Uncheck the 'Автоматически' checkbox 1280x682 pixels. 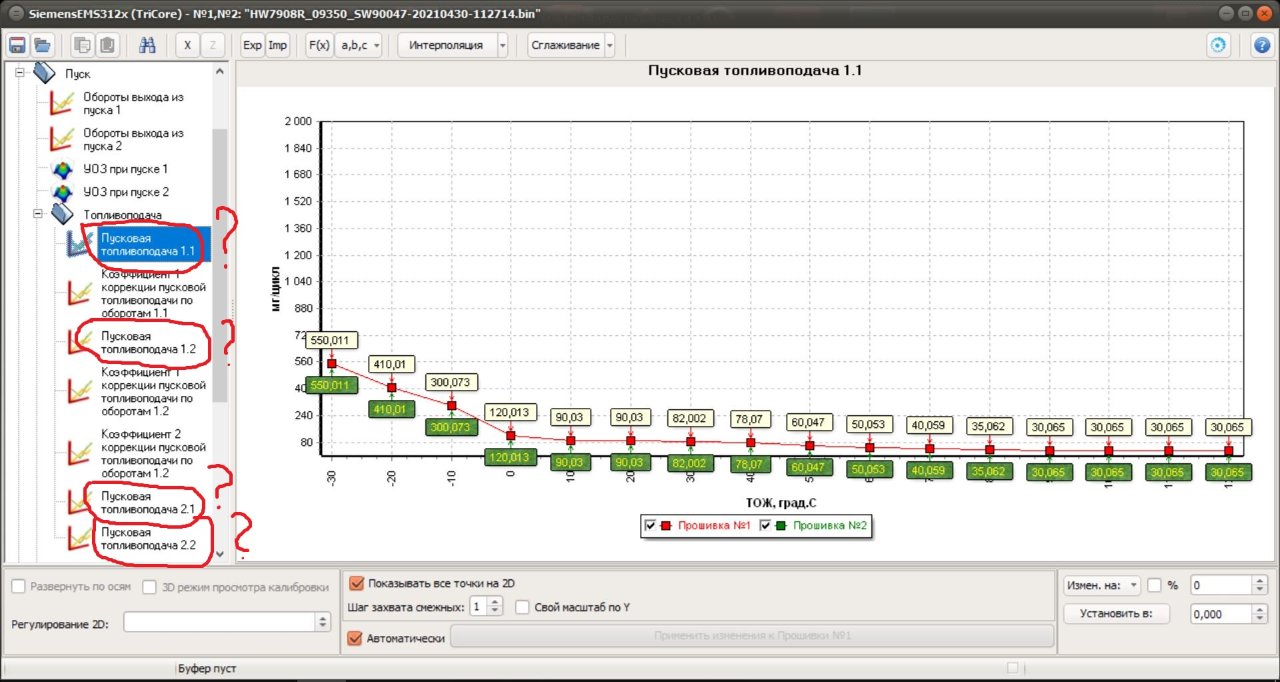click(354, 638)
